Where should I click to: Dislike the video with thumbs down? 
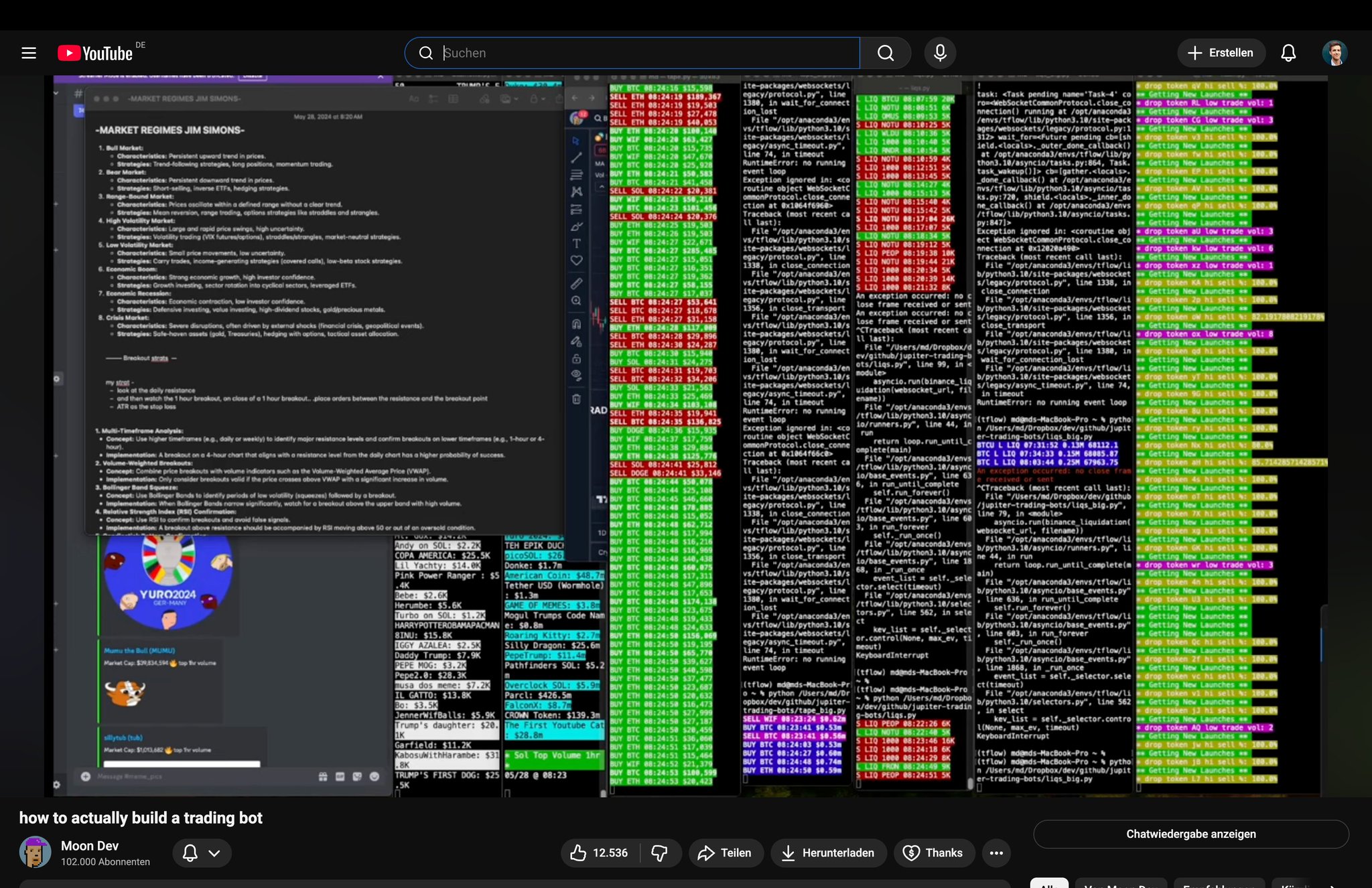point(660,853)
